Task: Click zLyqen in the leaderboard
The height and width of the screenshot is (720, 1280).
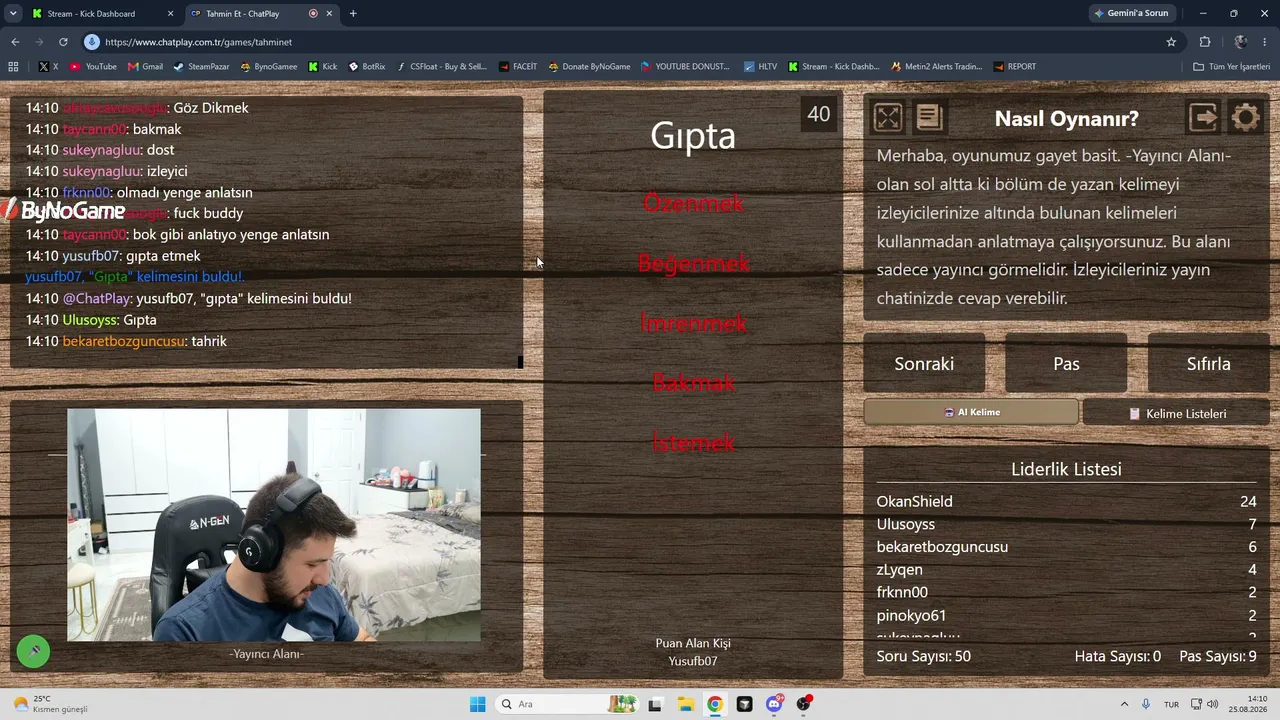Action: 899,570
